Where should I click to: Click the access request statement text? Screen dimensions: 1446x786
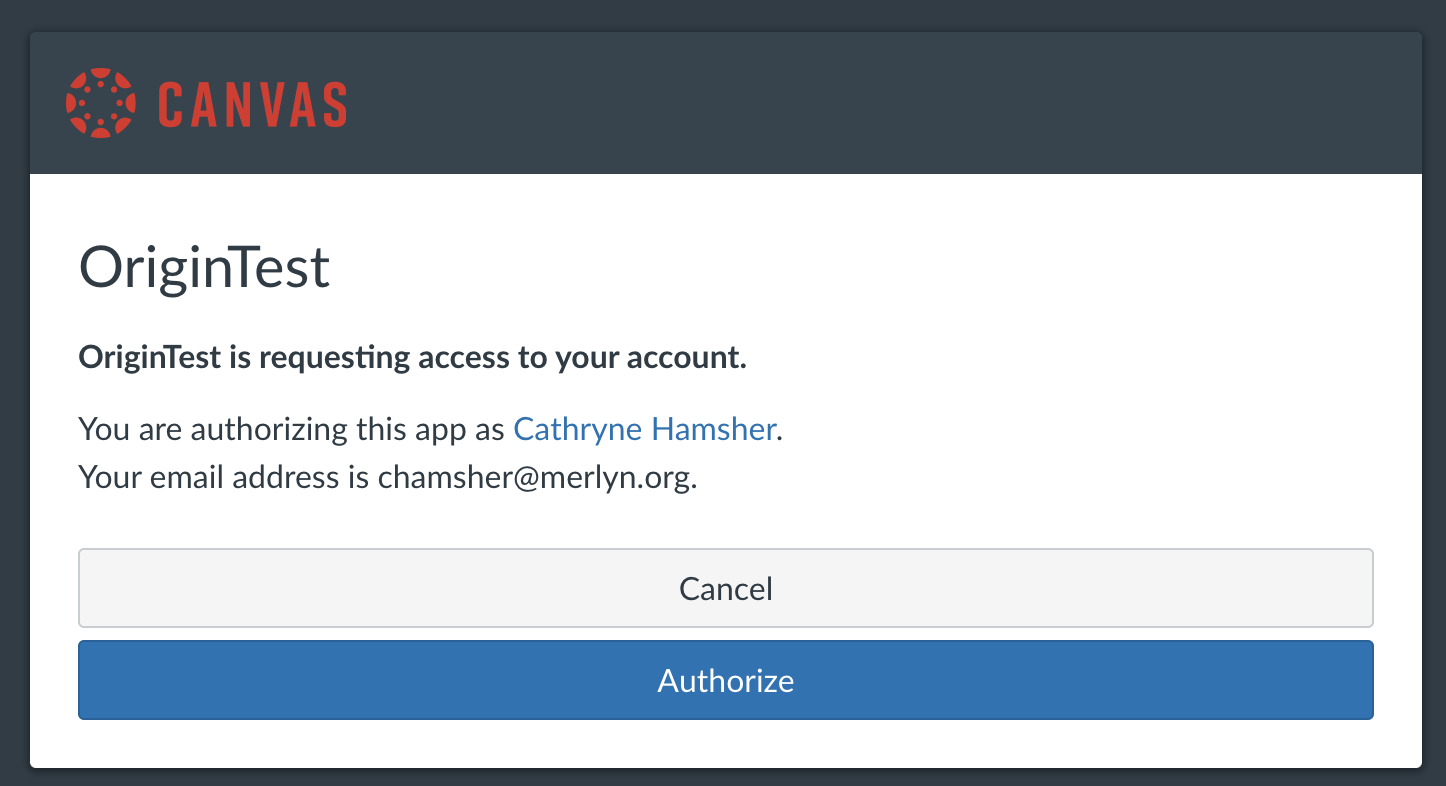412,356
